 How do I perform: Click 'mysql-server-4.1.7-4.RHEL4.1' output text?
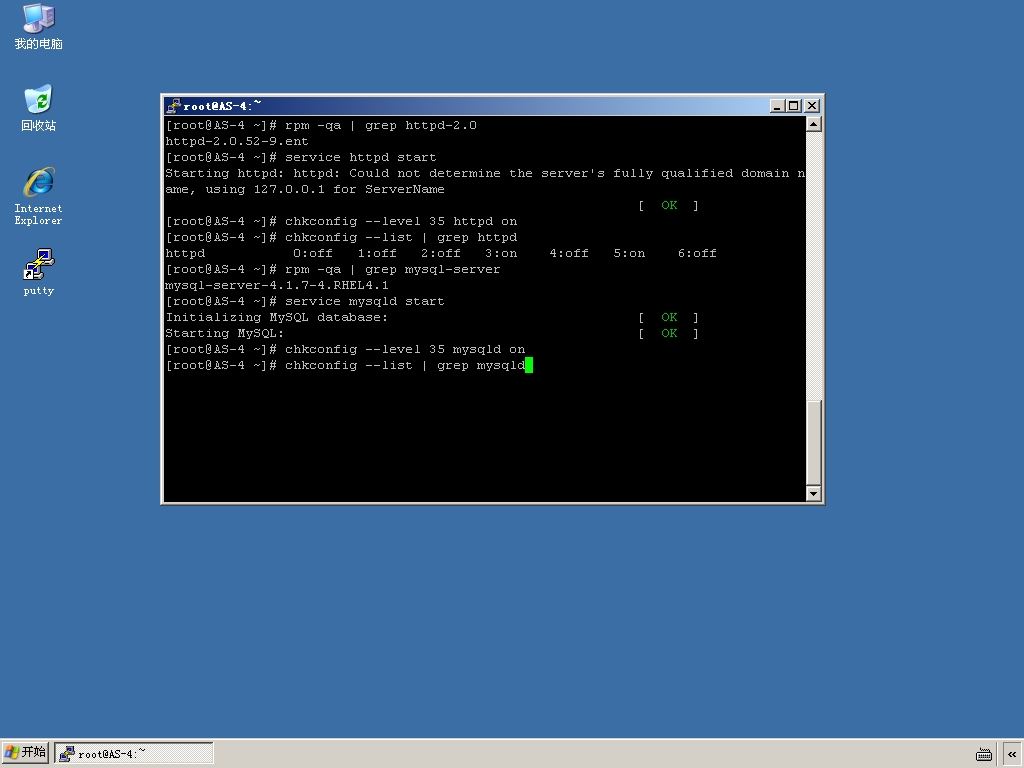click(277, 285)
